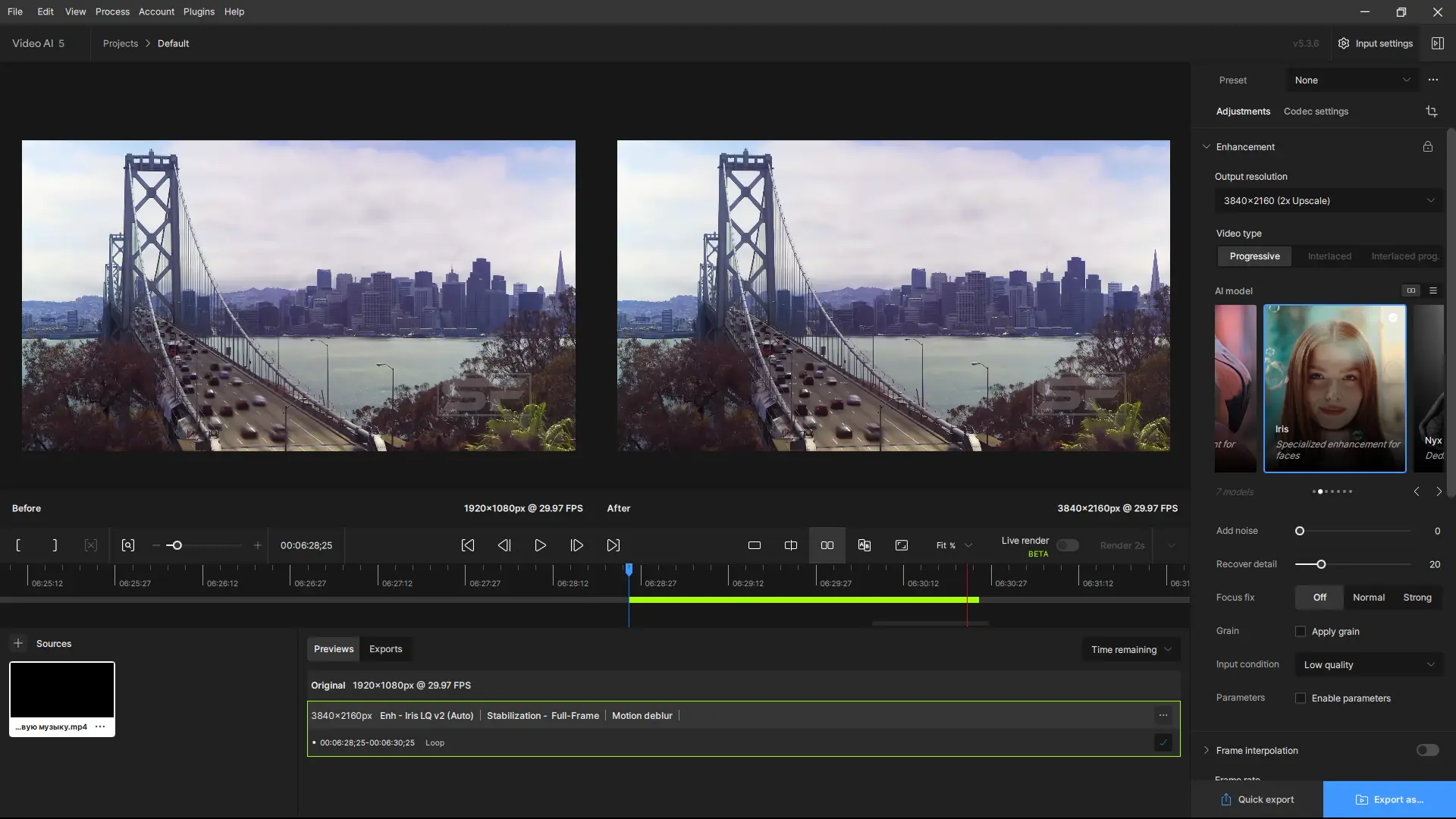Click the crop tool icon
Image resolution: width=1456 pixels, height=819 pixels.
[1432, 111]
